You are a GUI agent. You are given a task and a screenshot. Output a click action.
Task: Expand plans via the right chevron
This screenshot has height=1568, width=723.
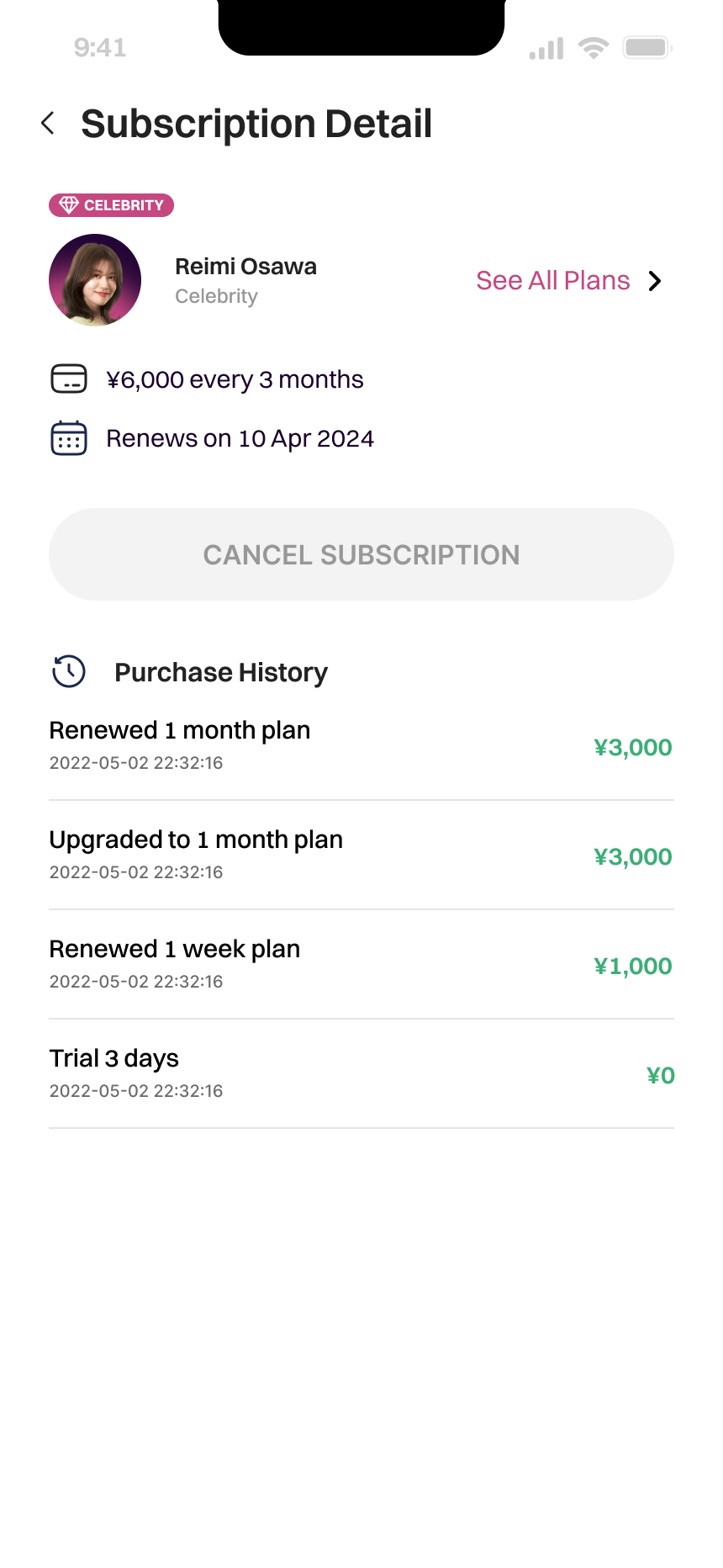[656, 281]
